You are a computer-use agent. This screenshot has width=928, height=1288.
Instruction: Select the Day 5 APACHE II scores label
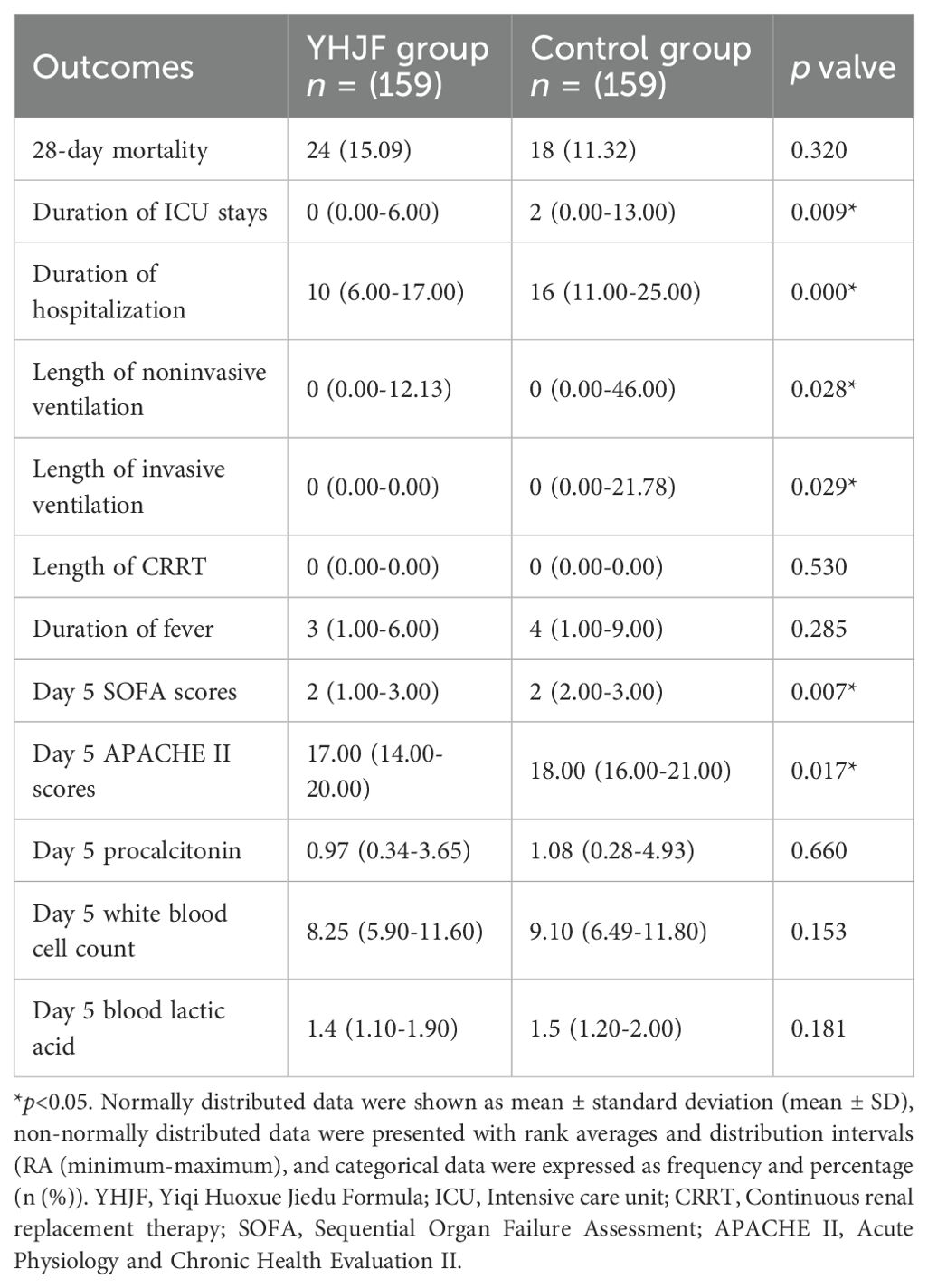point(131,771)
